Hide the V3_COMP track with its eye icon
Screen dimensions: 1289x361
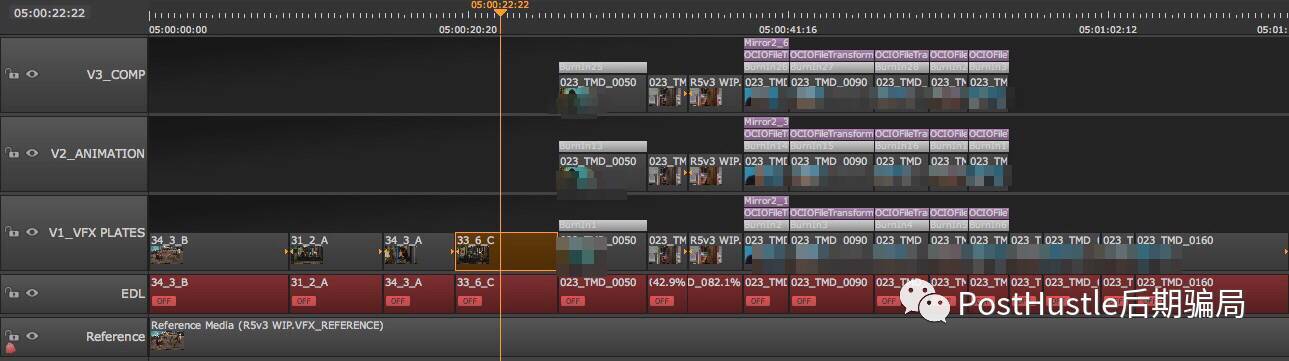point(32,74)
